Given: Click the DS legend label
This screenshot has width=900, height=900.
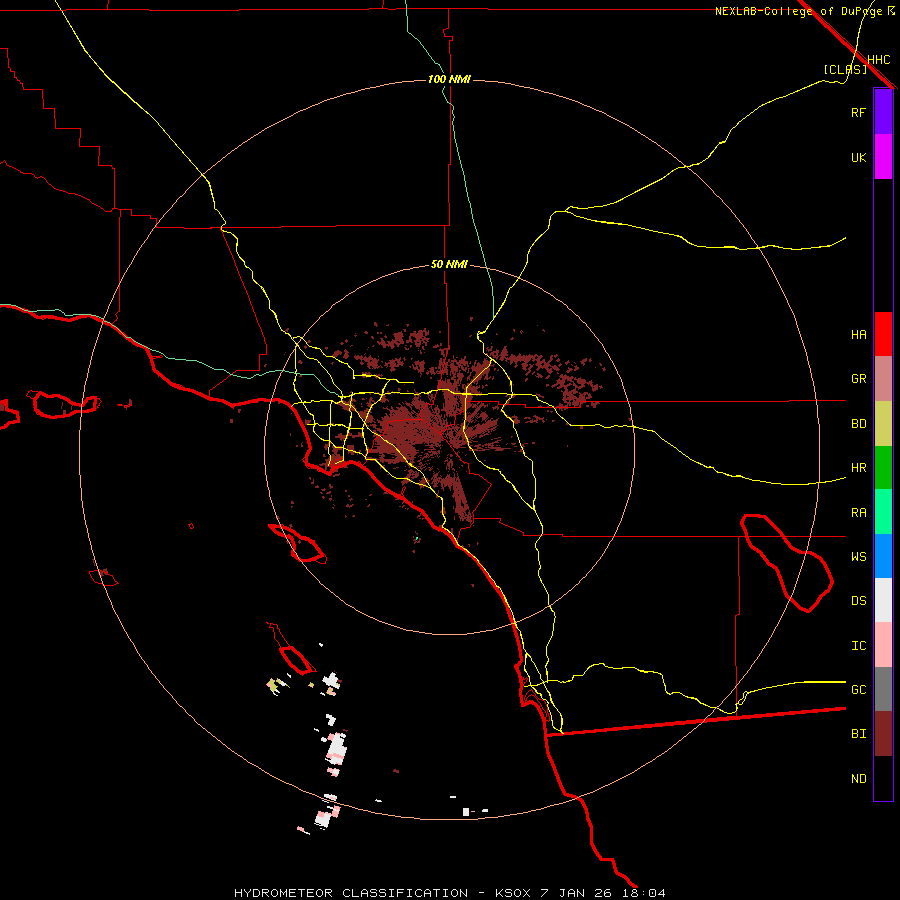Looking at the screenshot, I should click(858, 600).
